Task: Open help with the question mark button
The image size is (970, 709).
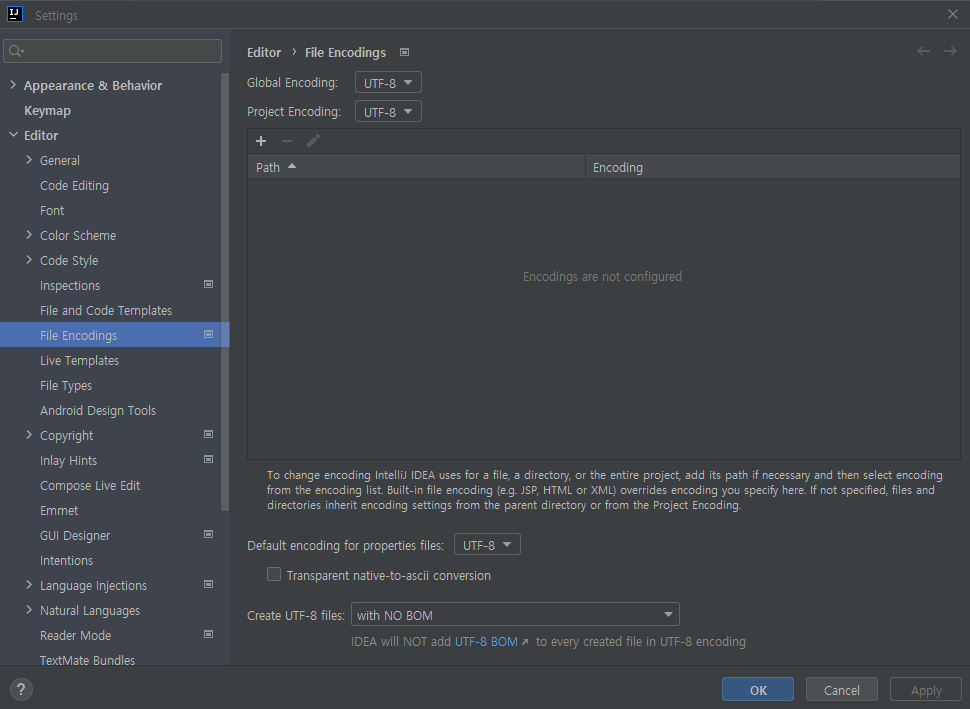Action: coord(21,689)
